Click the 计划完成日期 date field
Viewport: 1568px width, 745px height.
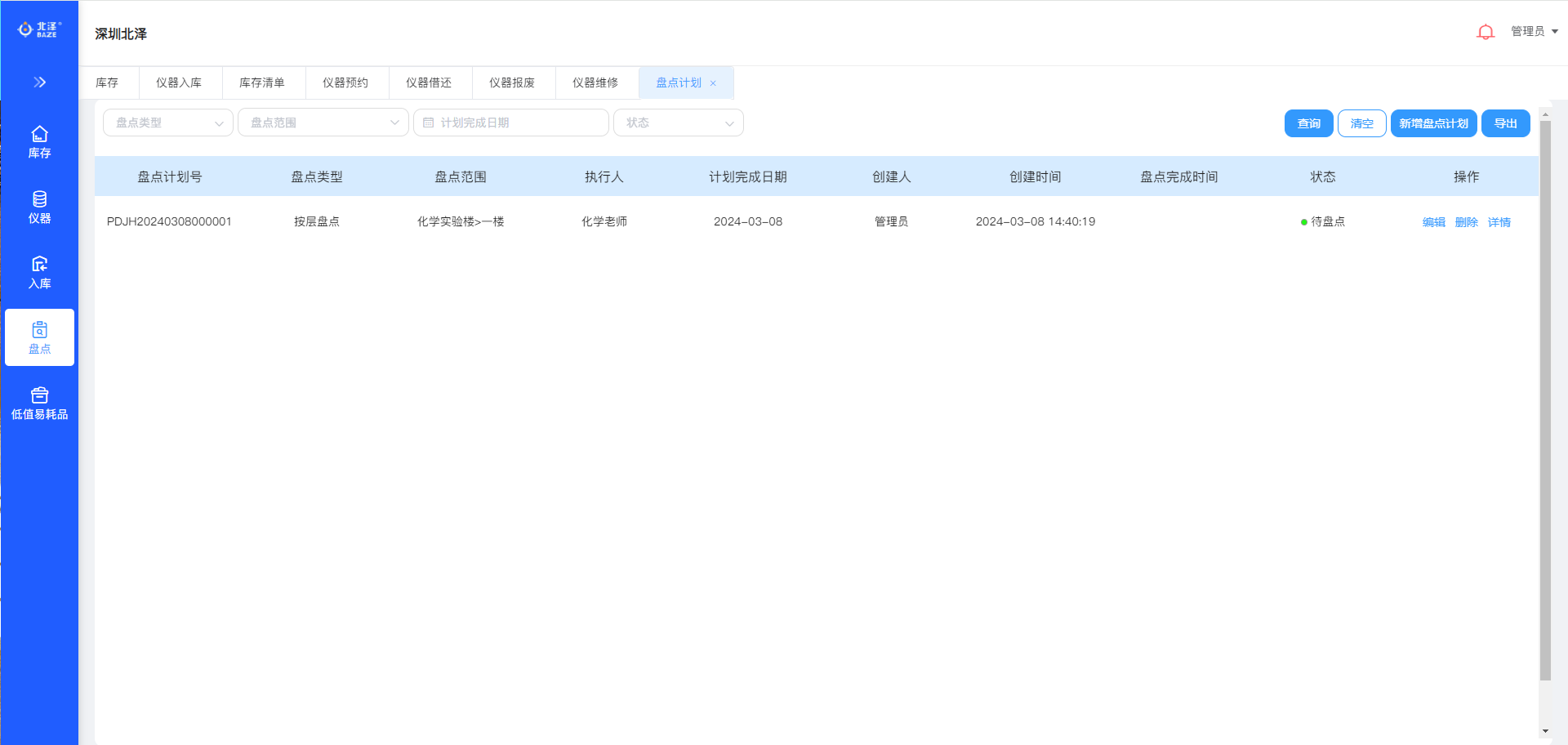click(511, 123)
